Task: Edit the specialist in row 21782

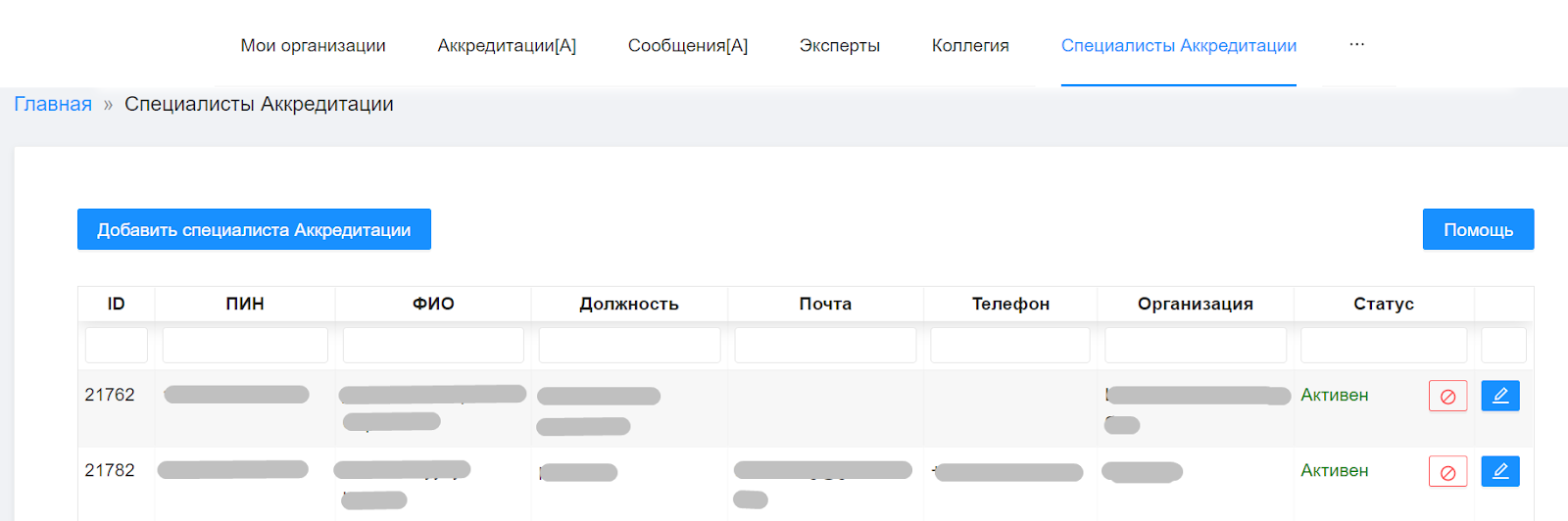Action: [x=1500, y=472]
